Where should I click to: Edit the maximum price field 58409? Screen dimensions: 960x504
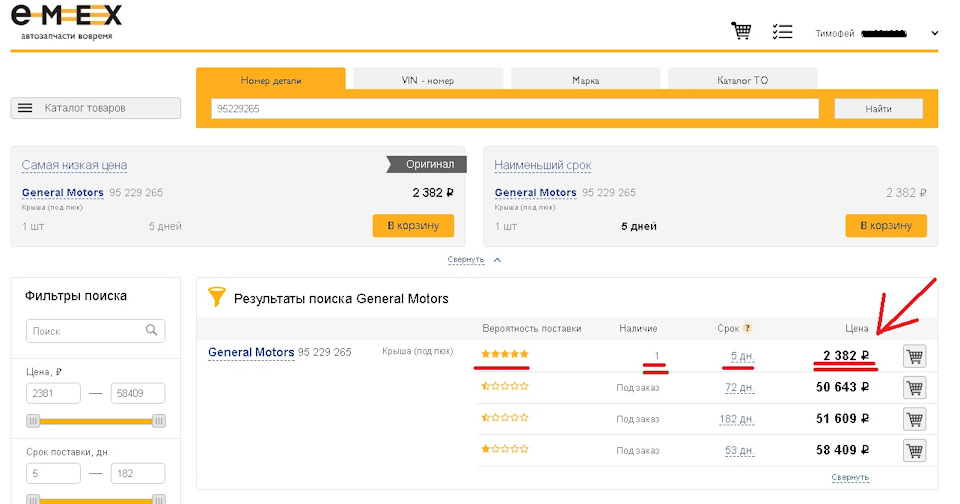pos(138,393)
